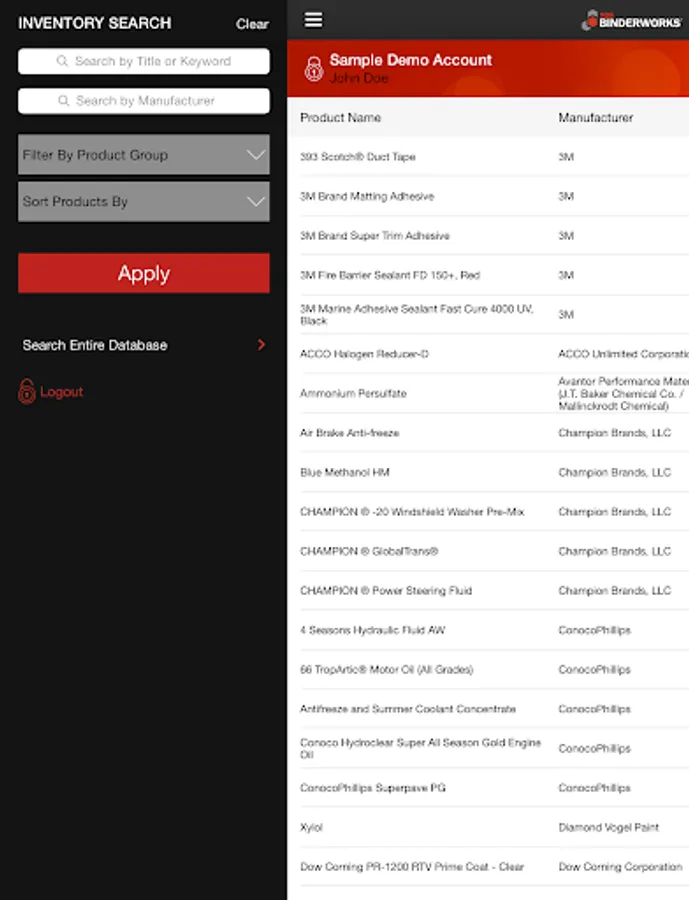
Task: Click the Sample Demo Account title
Action: pos(411,60)
